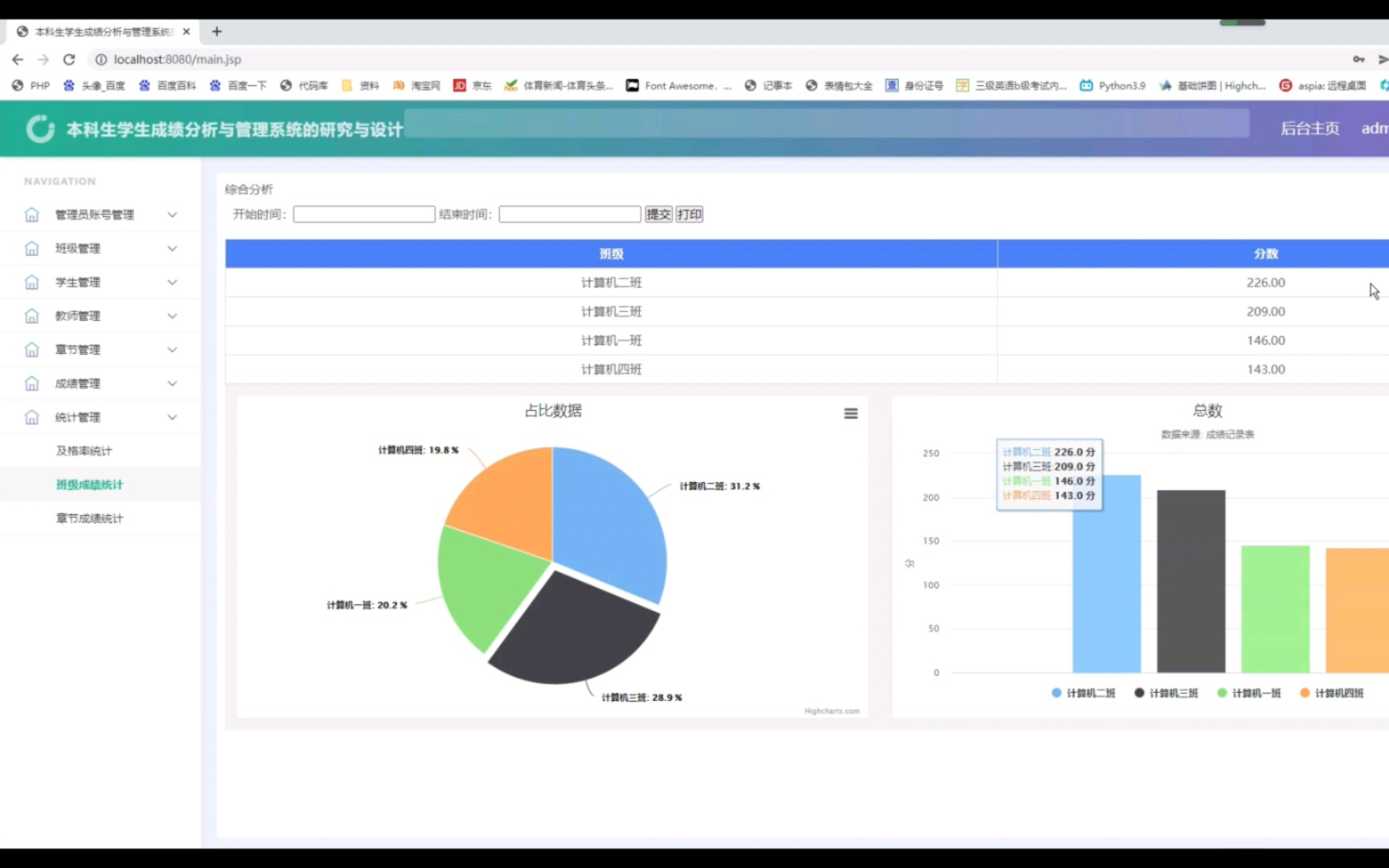The width and height of the screenshot is (1389, 868).
Task: Click the 提交 button
Action: pyautogui.click(x=658, y=215)
